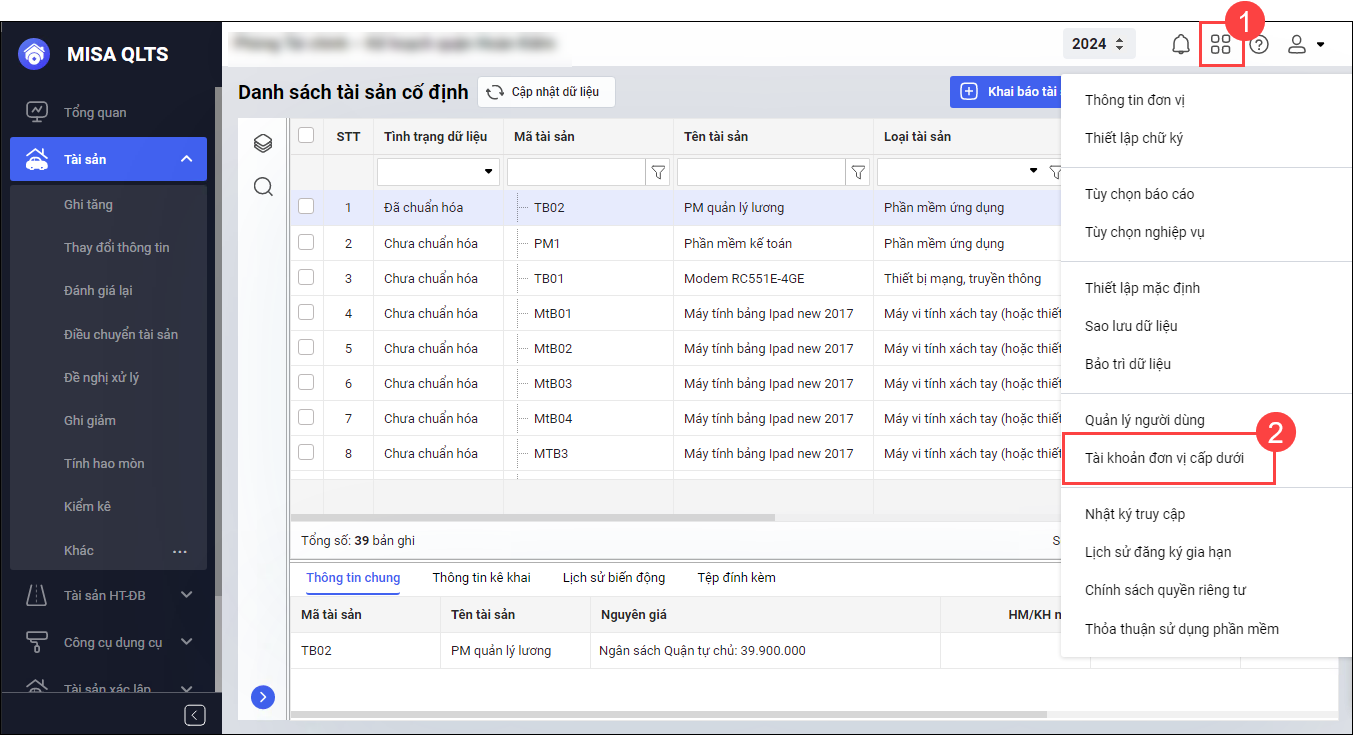Check the row for TB01
Screen dimensions: 1353x735
point(306,277)
